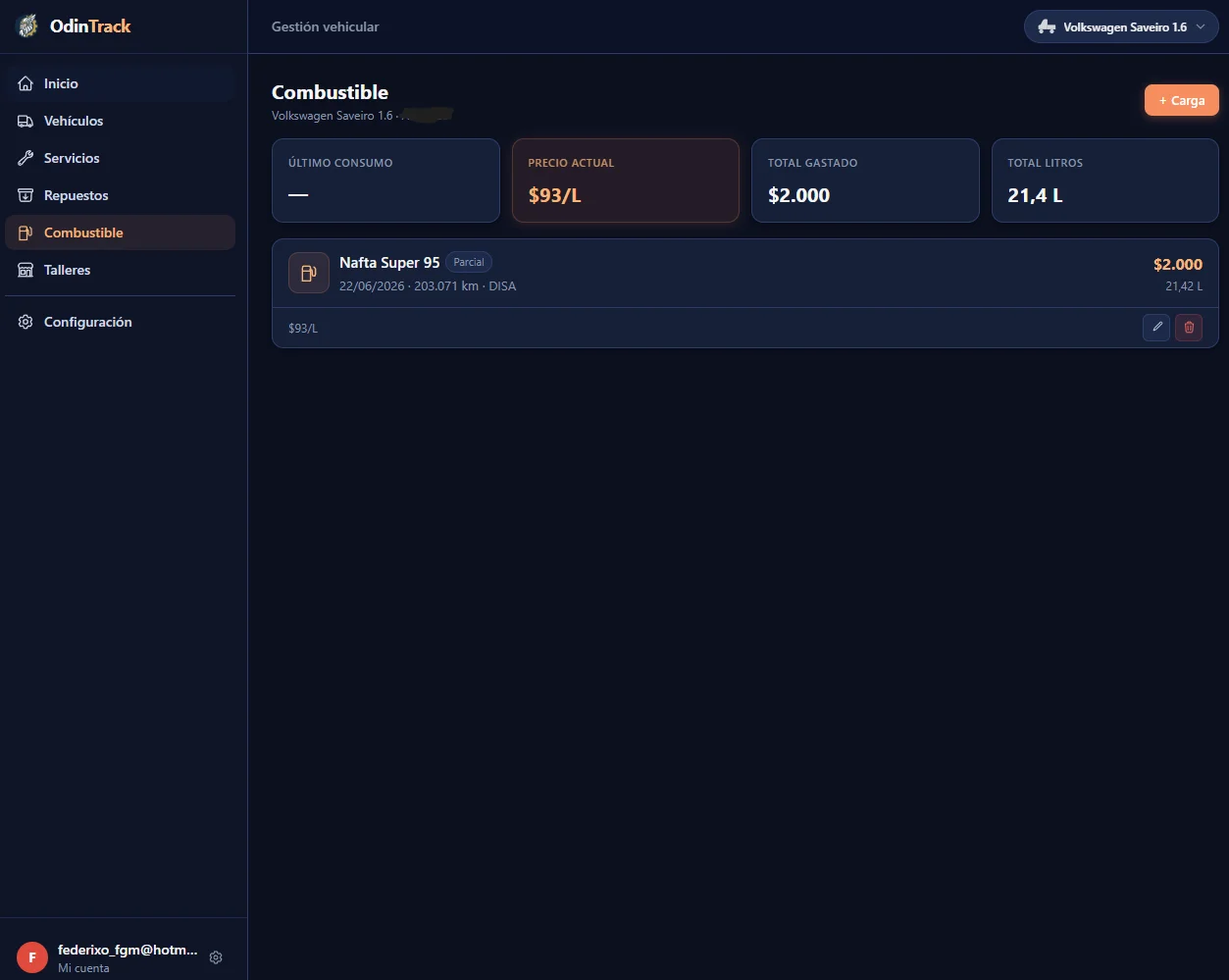The height and width of the screenshot is (980, 1229).
Task: Click the OdinTrack logo icon
Action: [28, 26]
